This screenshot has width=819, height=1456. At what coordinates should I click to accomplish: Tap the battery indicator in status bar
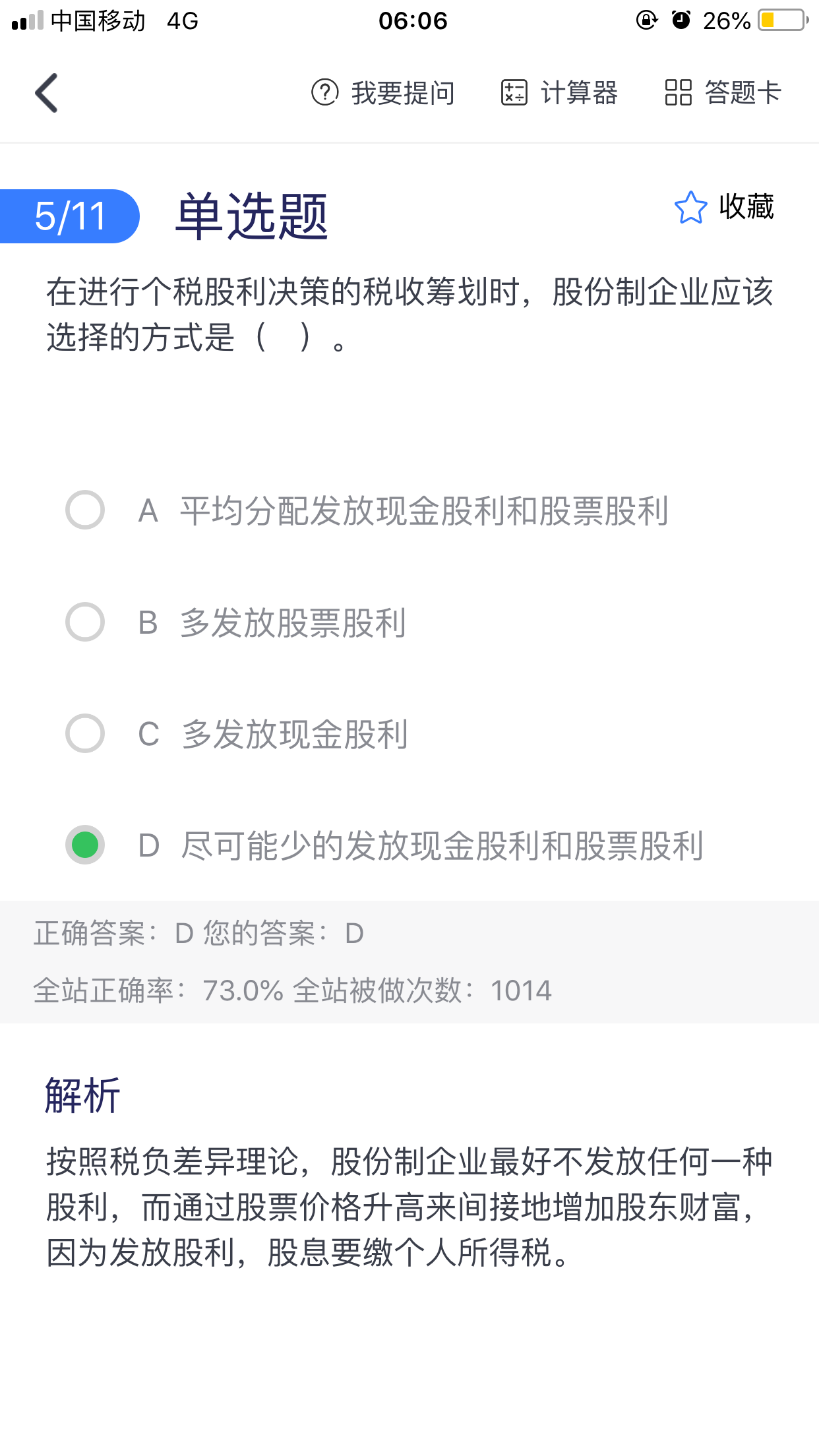coord(783,20)
